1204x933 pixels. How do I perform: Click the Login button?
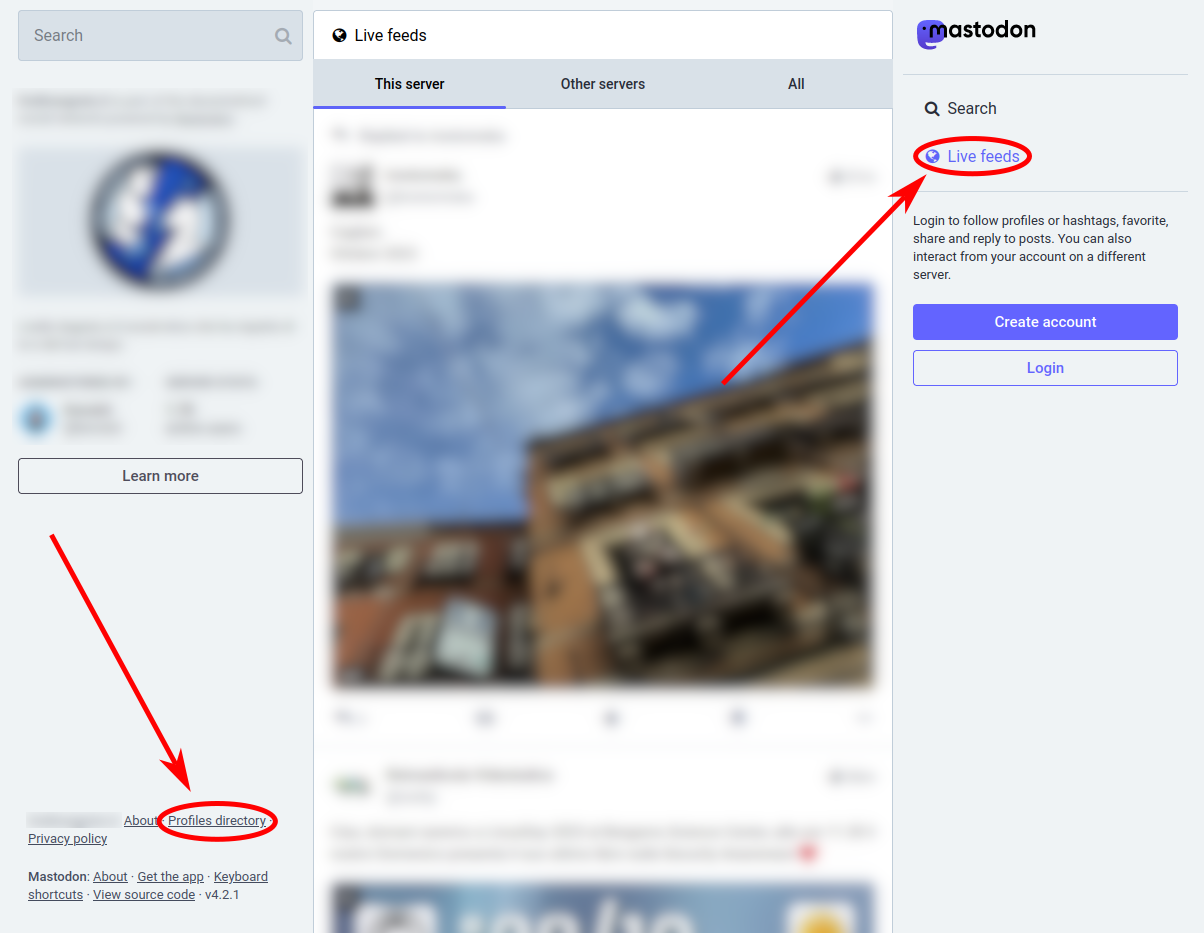pos(1045,368)
